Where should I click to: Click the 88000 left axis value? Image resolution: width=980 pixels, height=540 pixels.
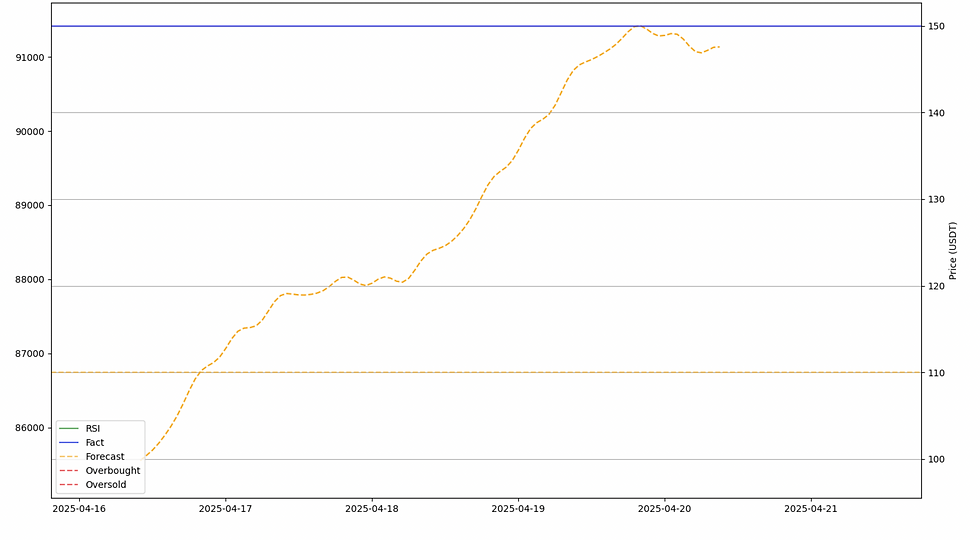tap(30, 280)
